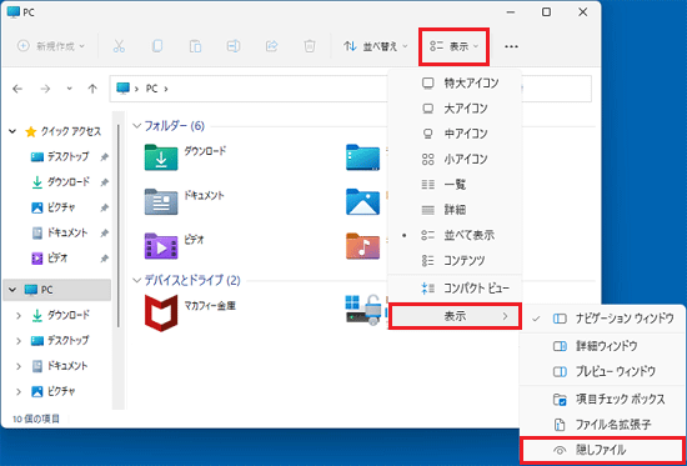The width and height of the screenshot is (687, 466).
Task: Click the chevron after PC in address bar
Action: click(166, 89)
